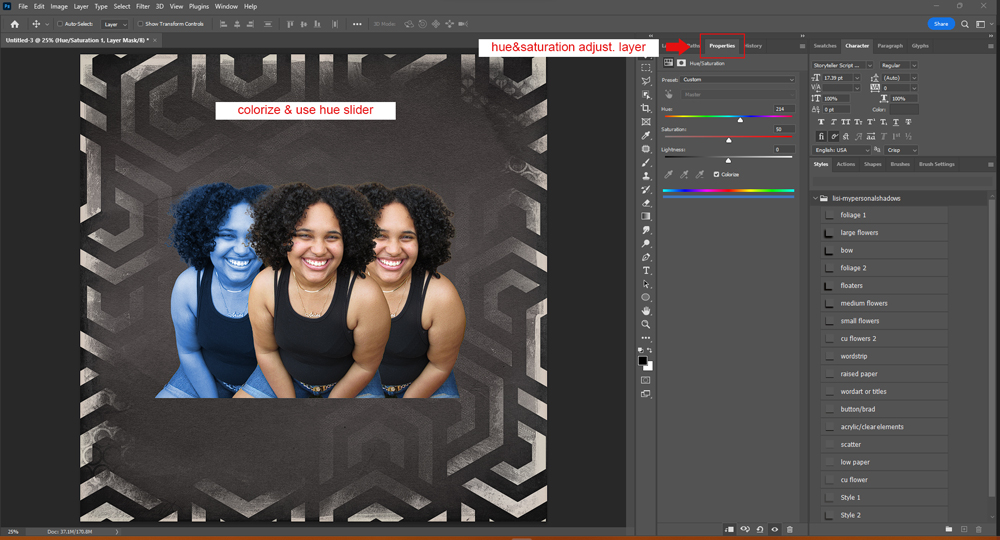This screenshot has height=540, width=1000.
Task: Select the Dodge tool
Action: point(645,244)
